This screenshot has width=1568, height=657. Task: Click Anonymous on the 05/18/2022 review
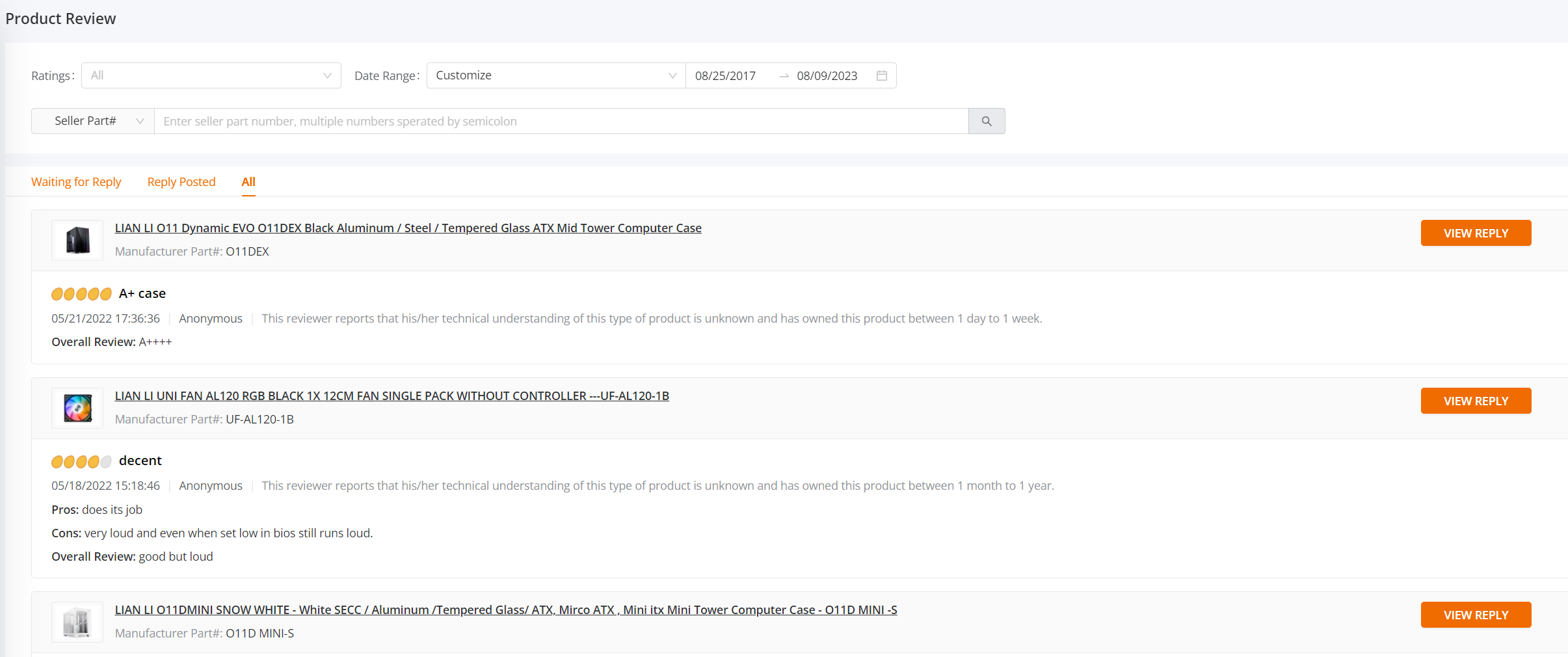point(211,485)
